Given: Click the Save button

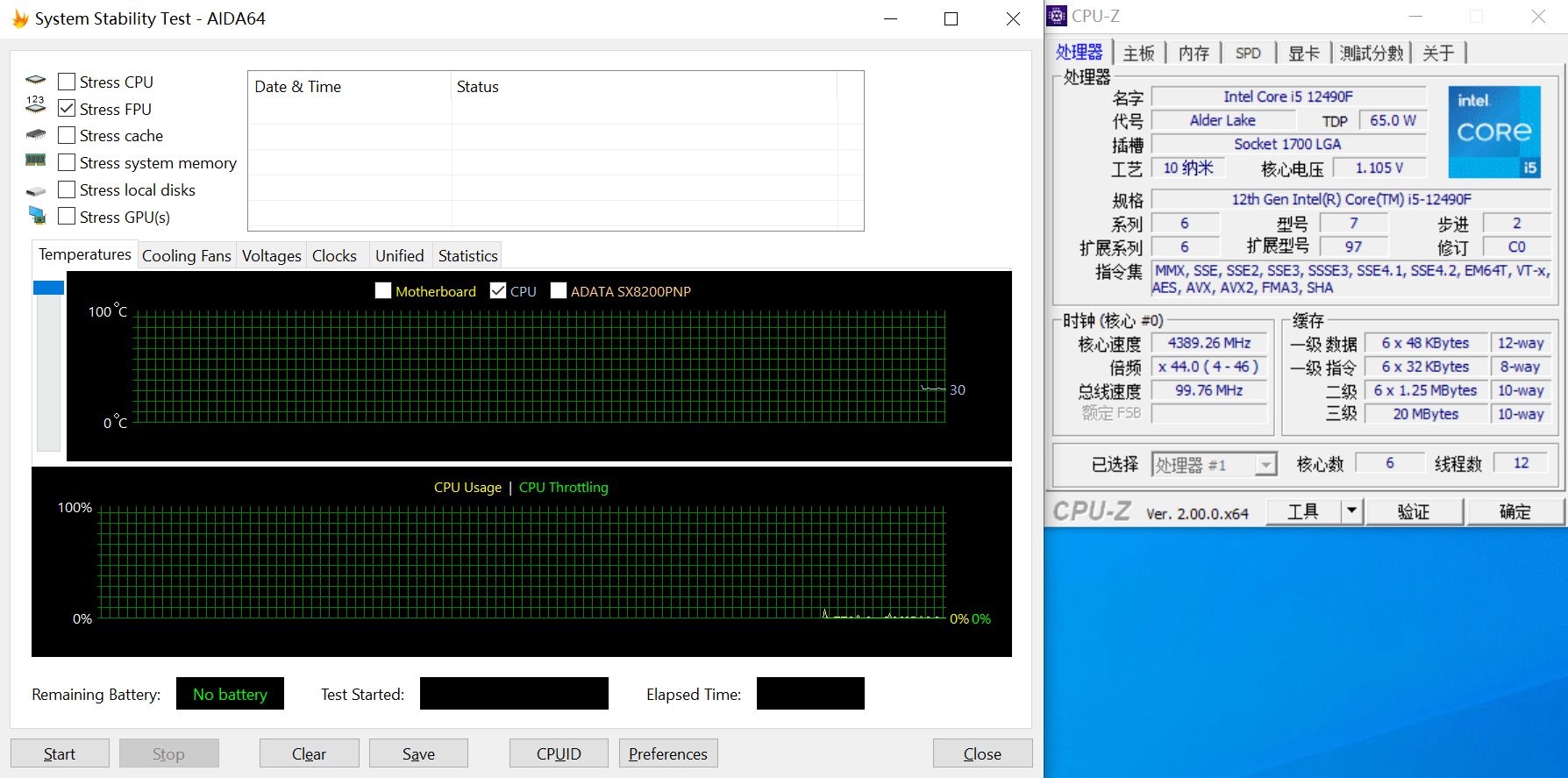Looking at the screenshot, I should [418, 753].
